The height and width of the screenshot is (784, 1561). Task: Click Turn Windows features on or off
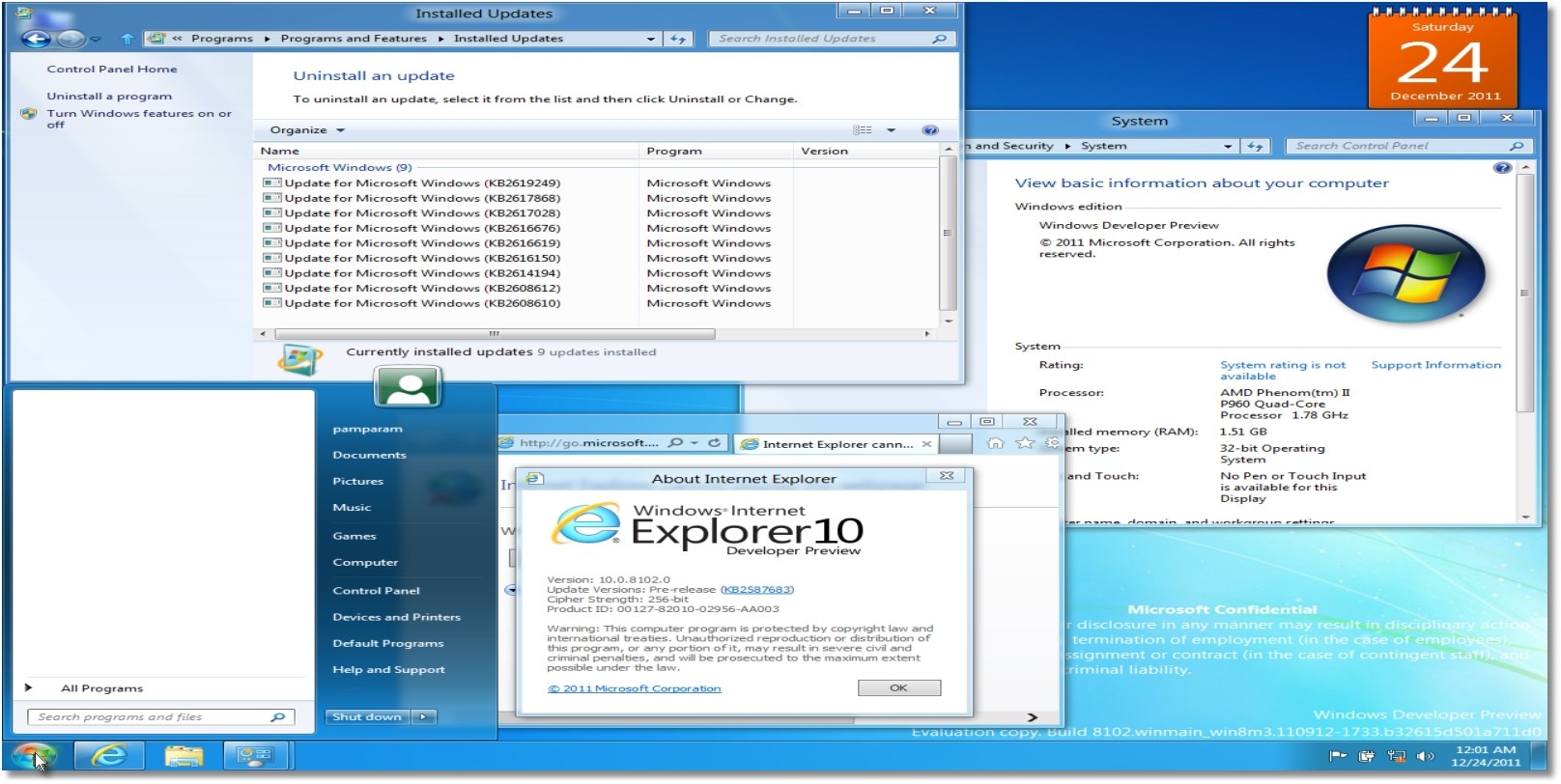click(x=139, y=119)
